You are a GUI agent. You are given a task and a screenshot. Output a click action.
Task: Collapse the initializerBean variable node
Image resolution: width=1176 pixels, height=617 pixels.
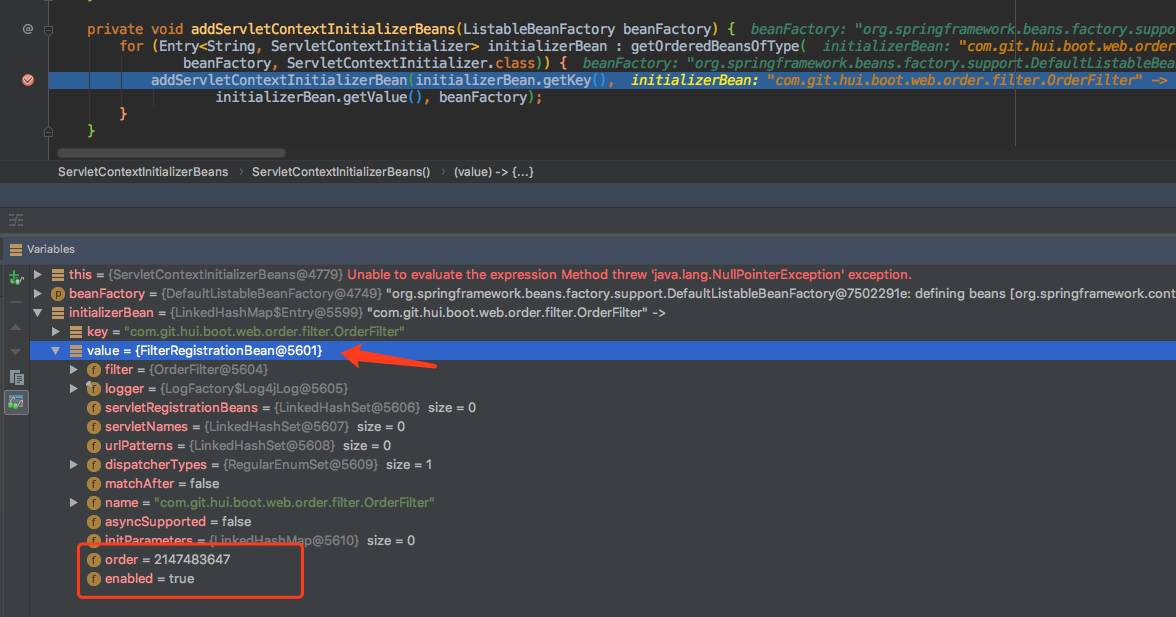pyautogui.click(x=38, y=313)
